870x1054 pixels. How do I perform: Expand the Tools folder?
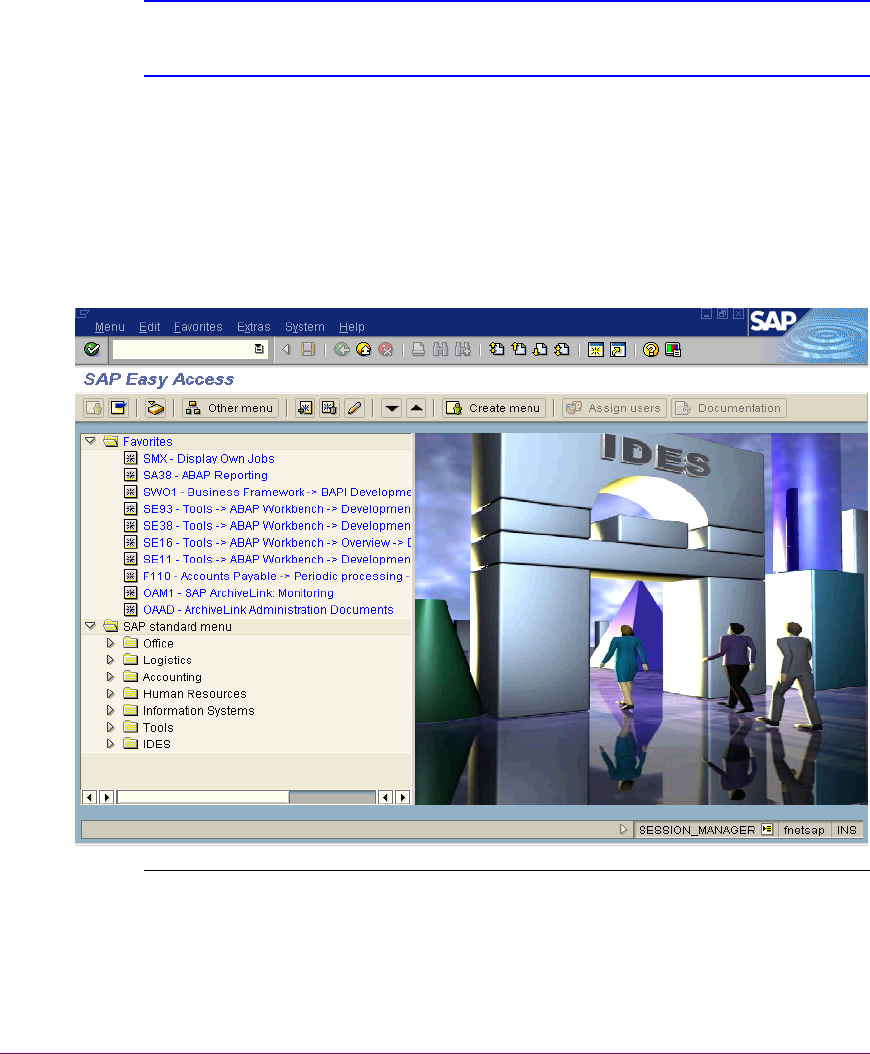point(111,727)
